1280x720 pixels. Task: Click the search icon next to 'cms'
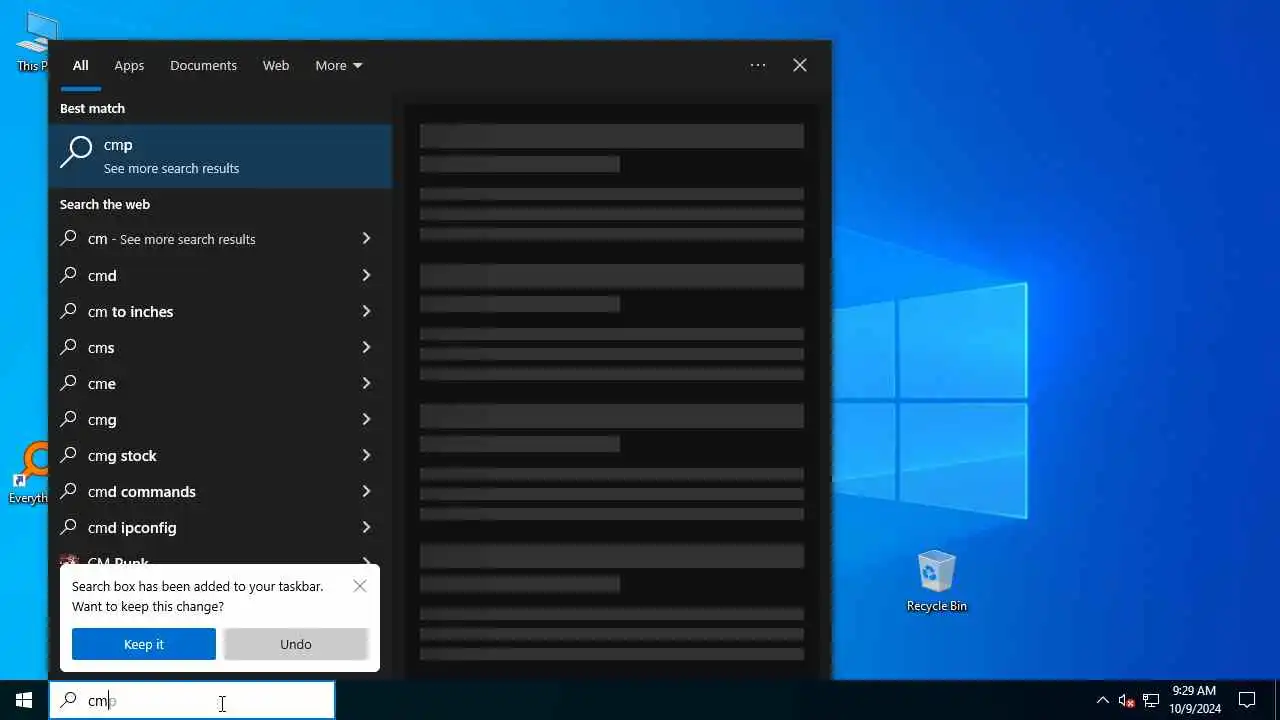(x=68, y=347)
